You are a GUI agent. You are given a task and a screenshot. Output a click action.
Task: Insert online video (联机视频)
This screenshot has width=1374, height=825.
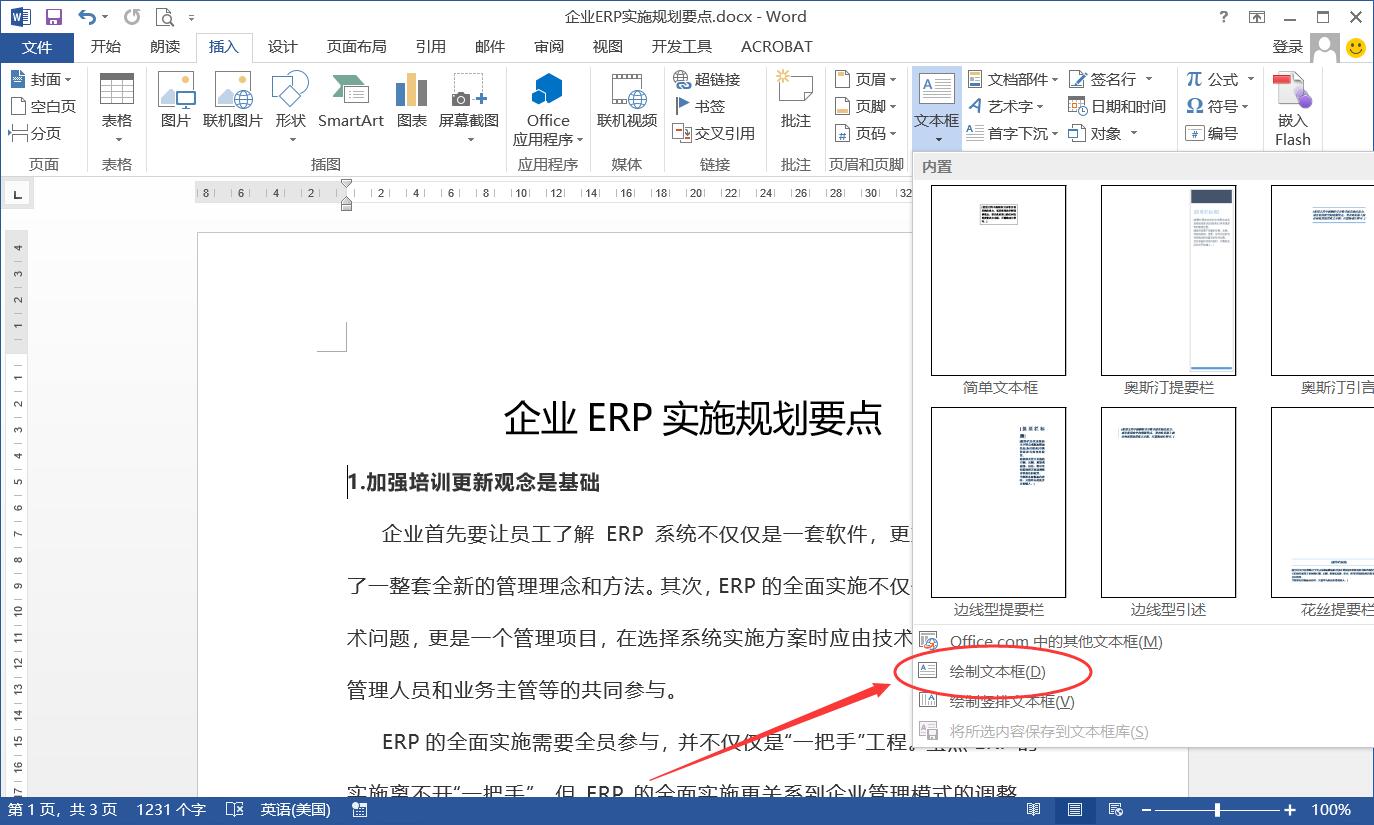(x=627, y=101)
